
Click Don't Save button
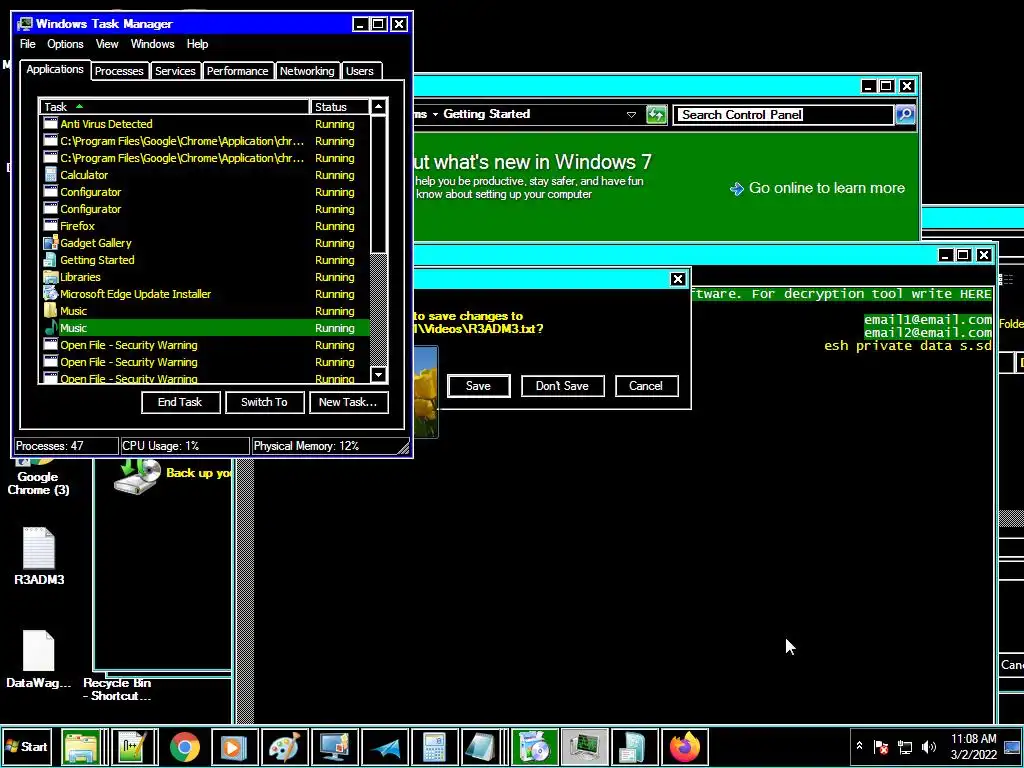pos(562,385)
